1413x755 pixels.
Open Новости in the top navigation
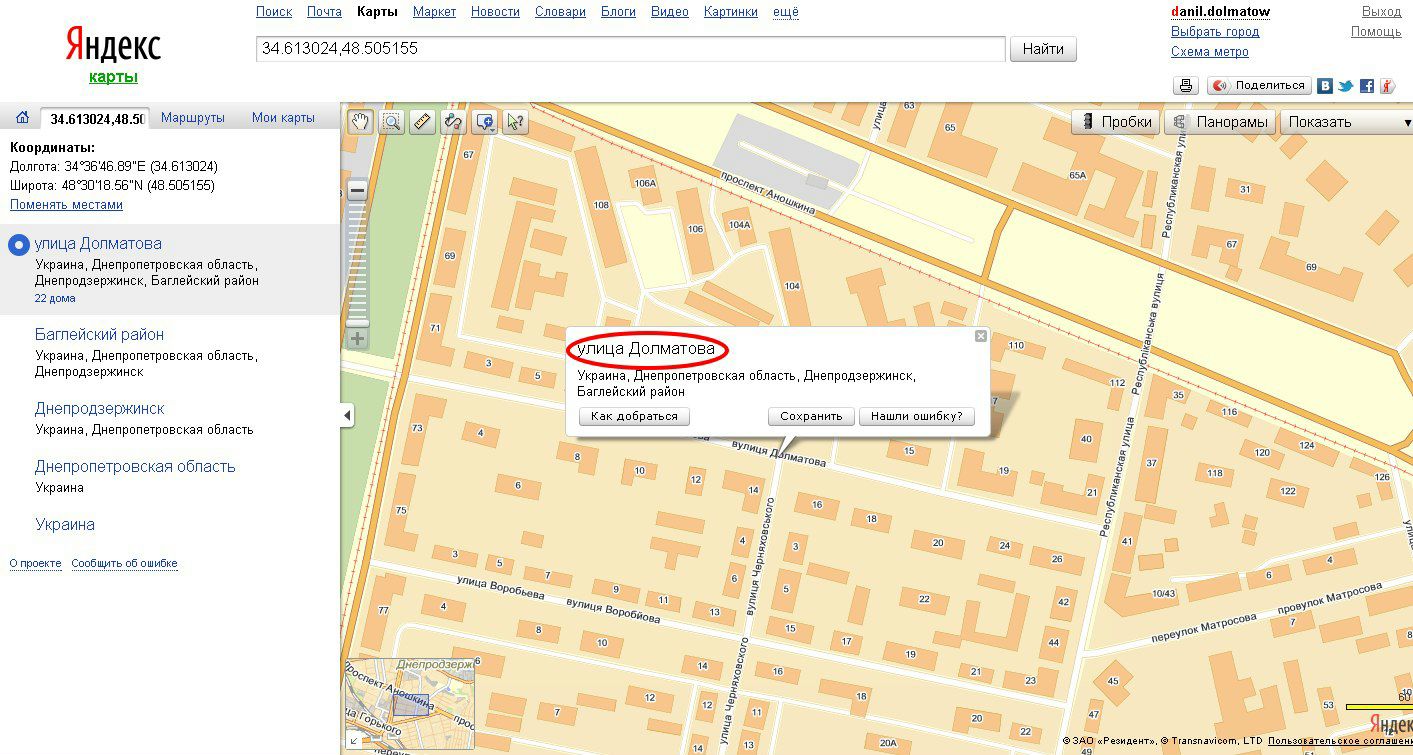[495, 12]
